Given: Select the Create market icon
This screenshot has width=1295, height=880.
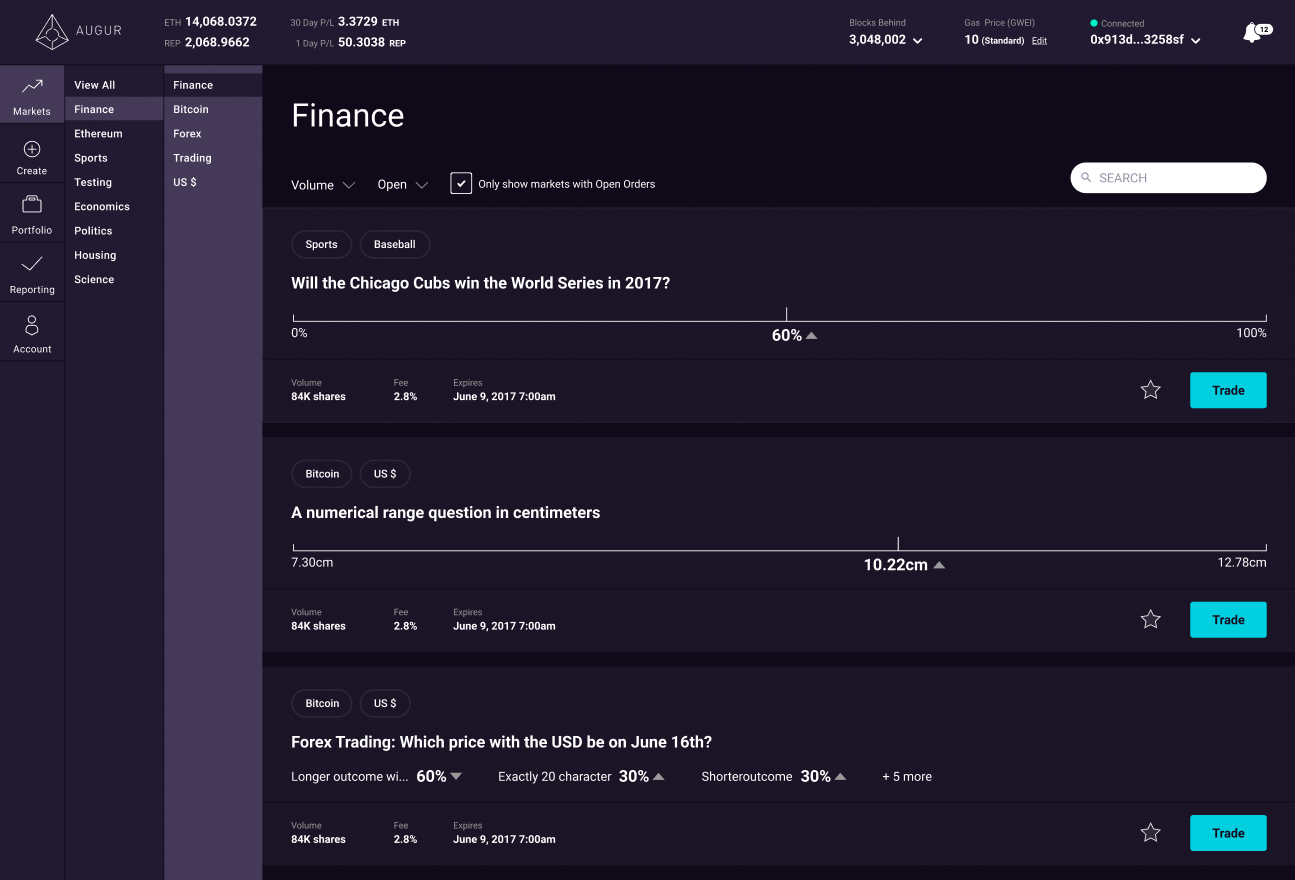Looking at the screenshot, I should pos(31,153).
